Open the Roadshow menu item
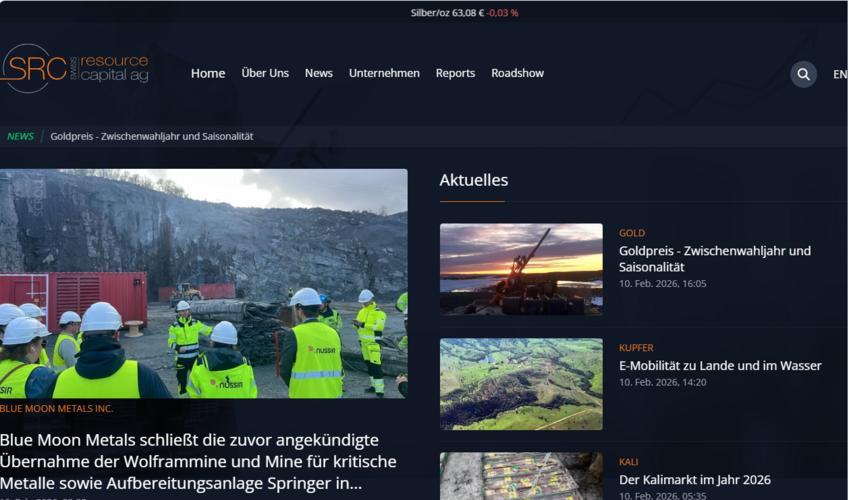This screenshot has width=849, height=500. [x=517, y=73]
